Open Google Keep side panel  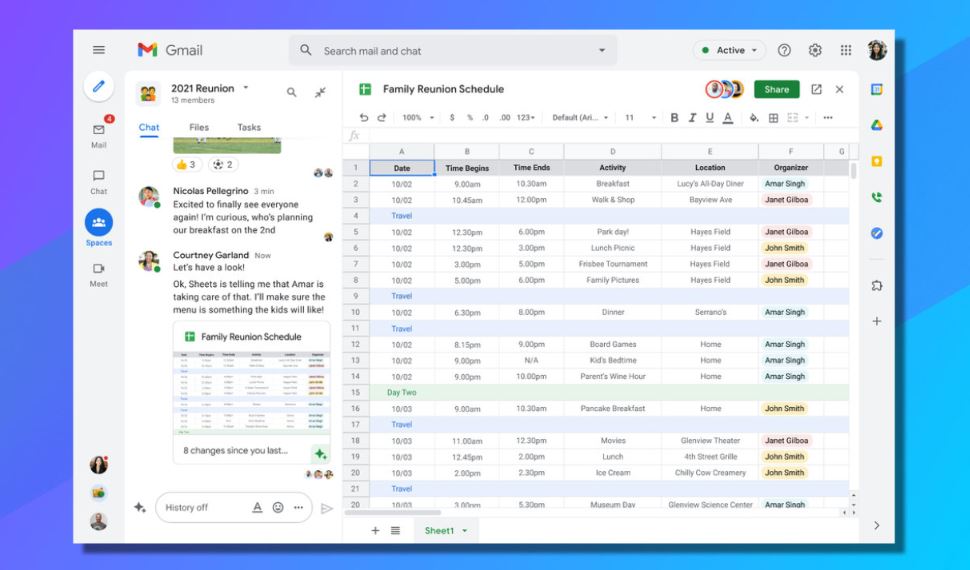pyautogui.click(x=877, y=162)
